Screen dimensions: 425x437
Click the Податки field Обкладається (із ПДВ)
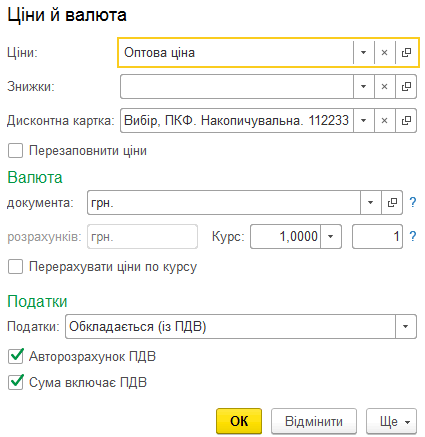pyautogui.click(x=230, y=327)
